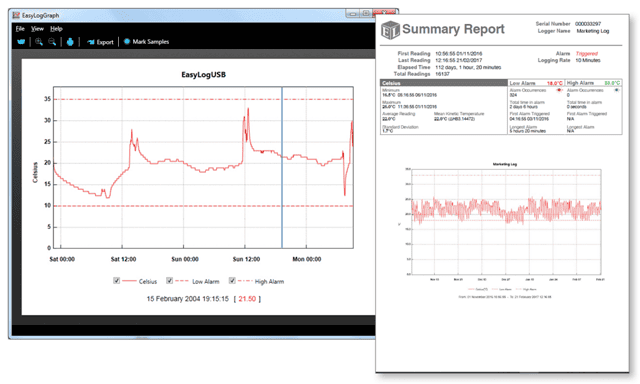Click the '2 days 6 hours' alarm time
Viewport: 640px width, 384px height.
coord(523,107)
